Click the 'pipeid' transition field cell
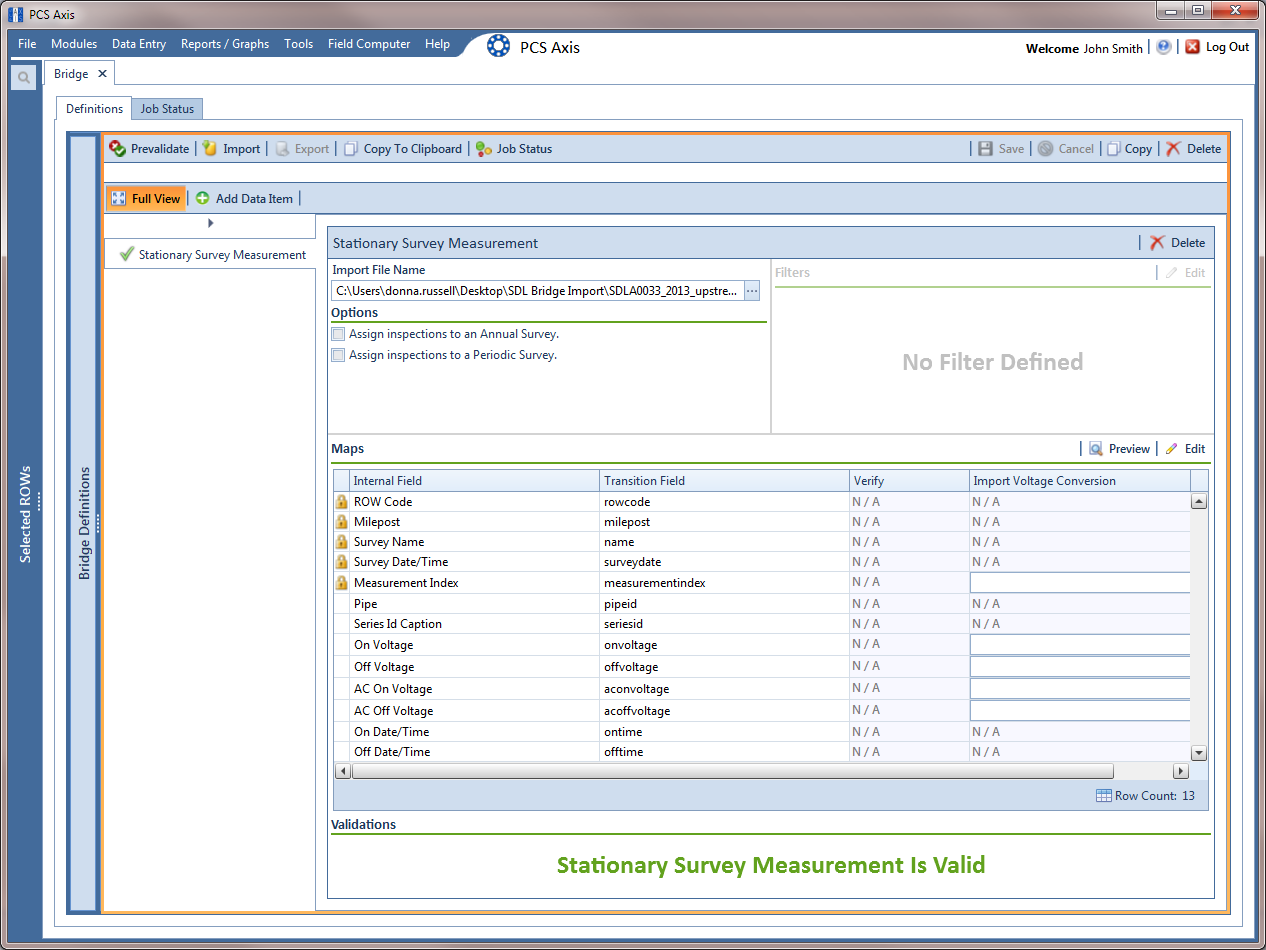Screen dimensions: 1266x950 [x=724, y=604]
